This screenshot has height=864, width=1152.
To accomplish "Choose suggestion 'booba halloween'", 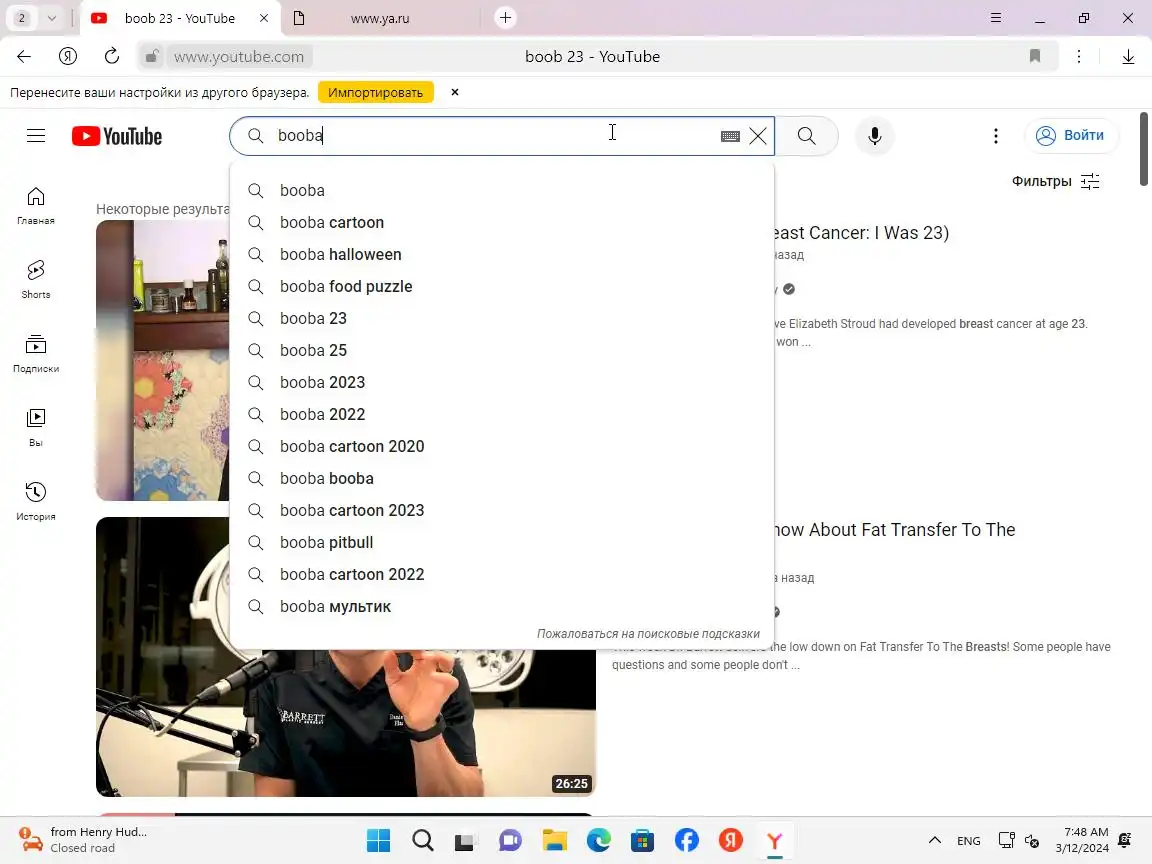I will [502, 254].
